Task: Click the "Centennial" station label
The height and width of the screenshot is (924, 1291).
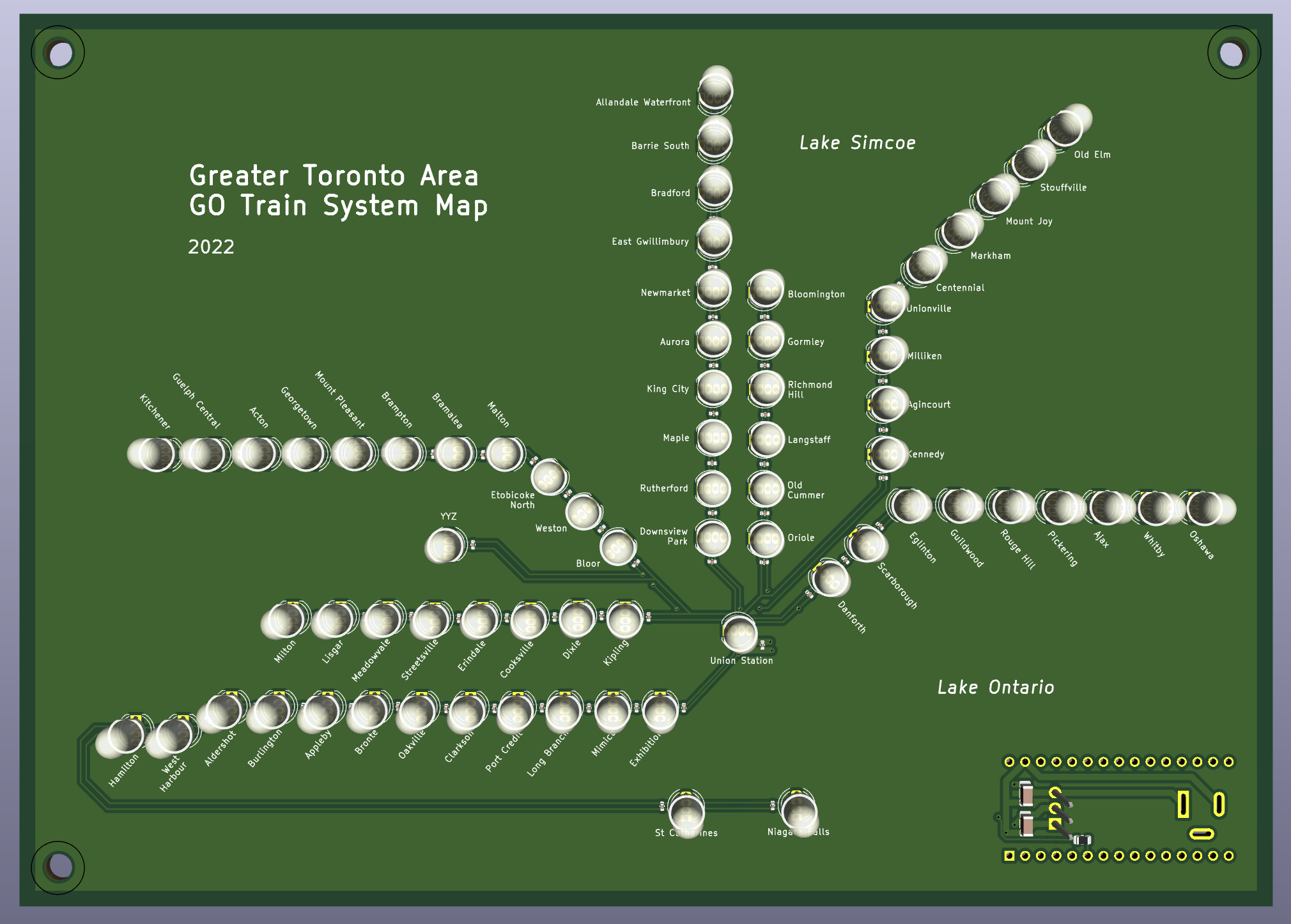Action: coord(960,288)
